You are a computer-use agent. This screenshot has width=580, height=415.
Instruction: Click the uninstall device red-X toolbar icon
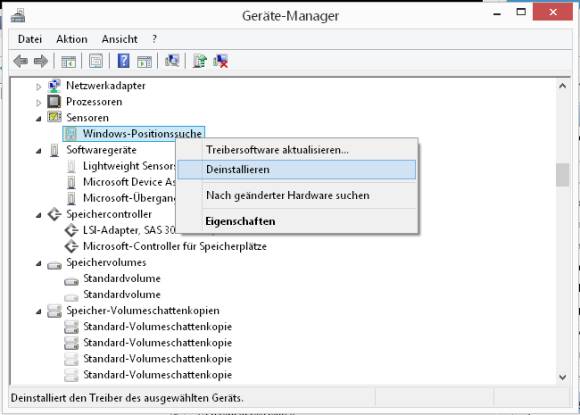coord(221,61)
